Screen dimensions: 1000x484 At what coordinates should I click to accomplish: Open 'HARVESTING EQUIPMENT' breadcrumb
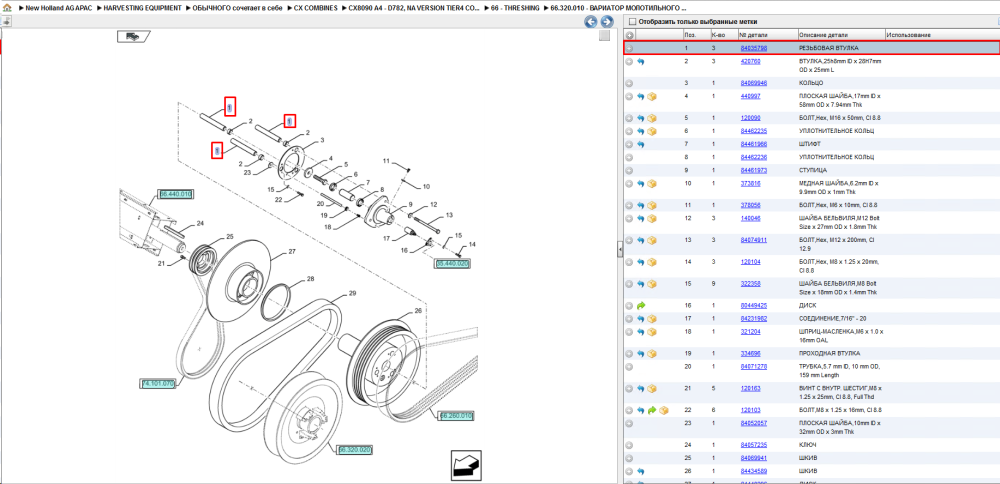click(144, 8)
